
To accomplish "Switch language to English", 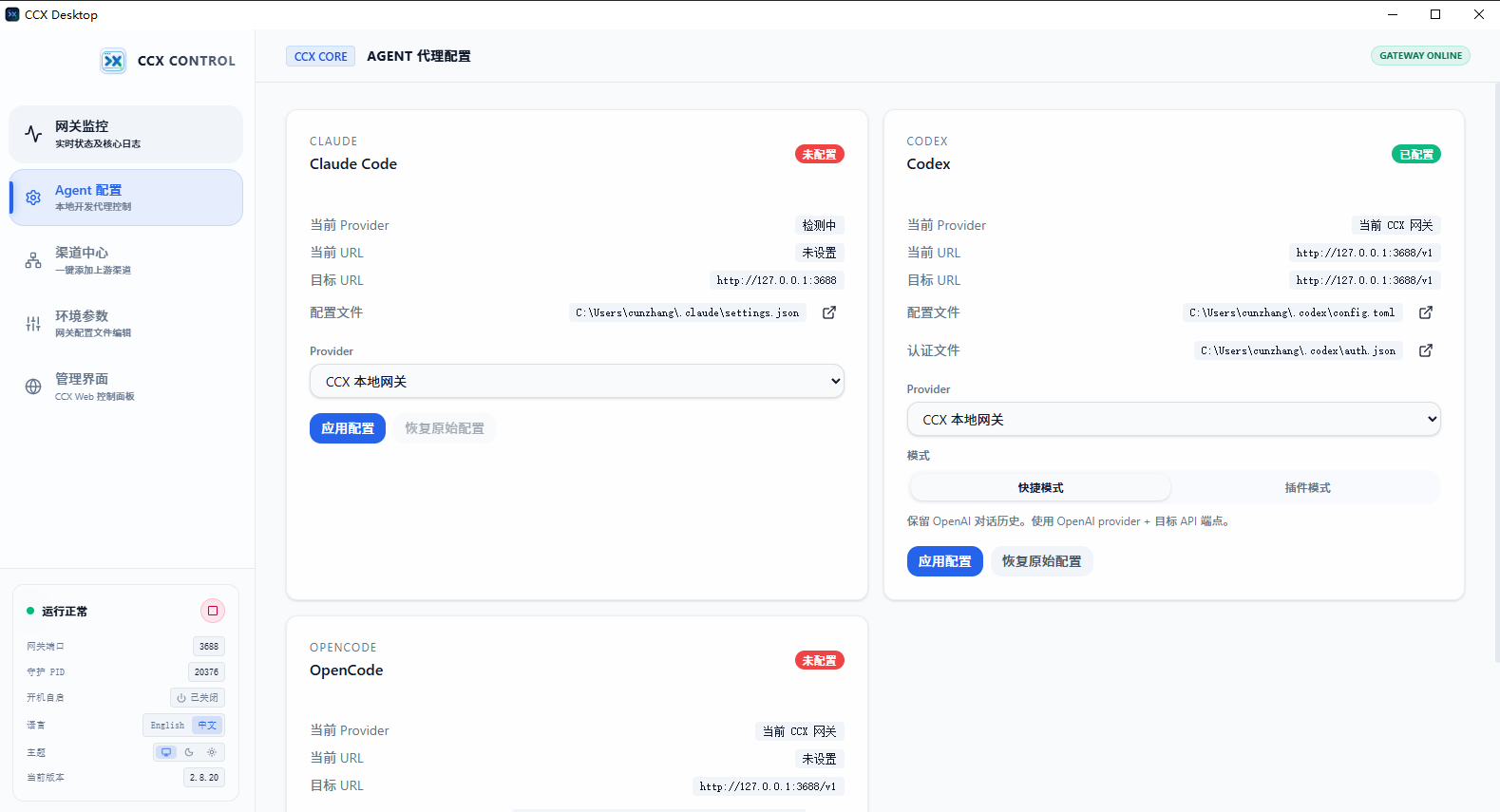I will pyautogui.click(x=167, y=726).
